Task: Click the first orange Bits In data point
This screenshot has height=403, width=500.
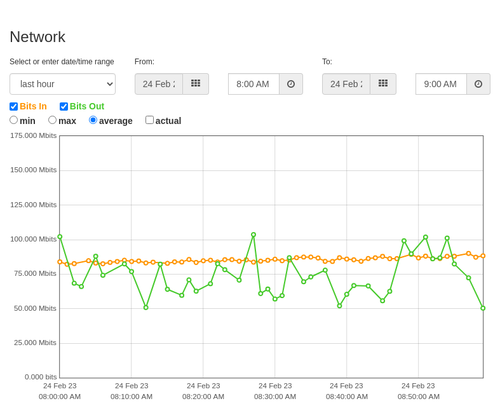Action: point(60,262)
